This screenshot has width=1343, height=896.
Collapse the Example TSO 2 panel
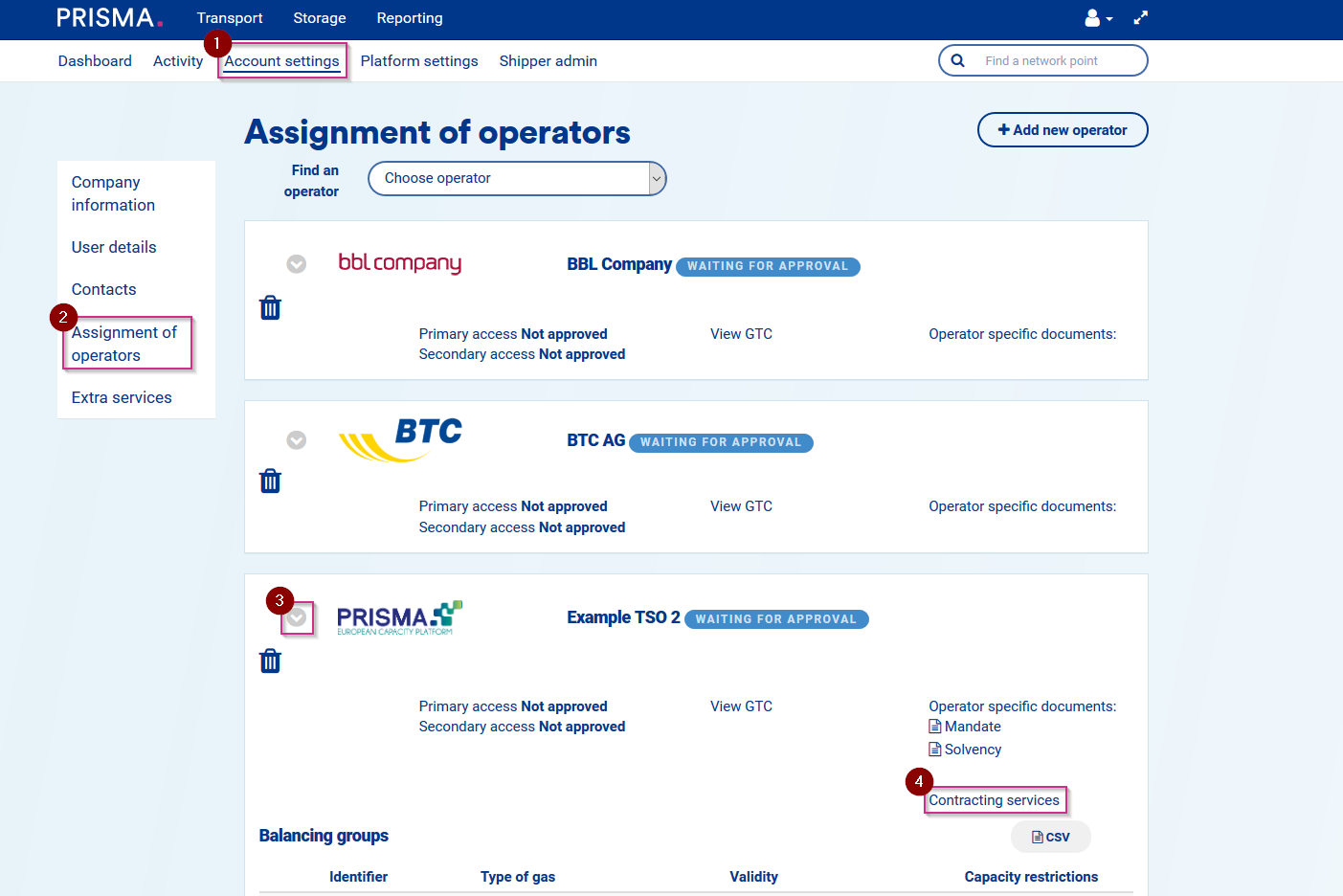pyautogui.click(x=297, y=618)
